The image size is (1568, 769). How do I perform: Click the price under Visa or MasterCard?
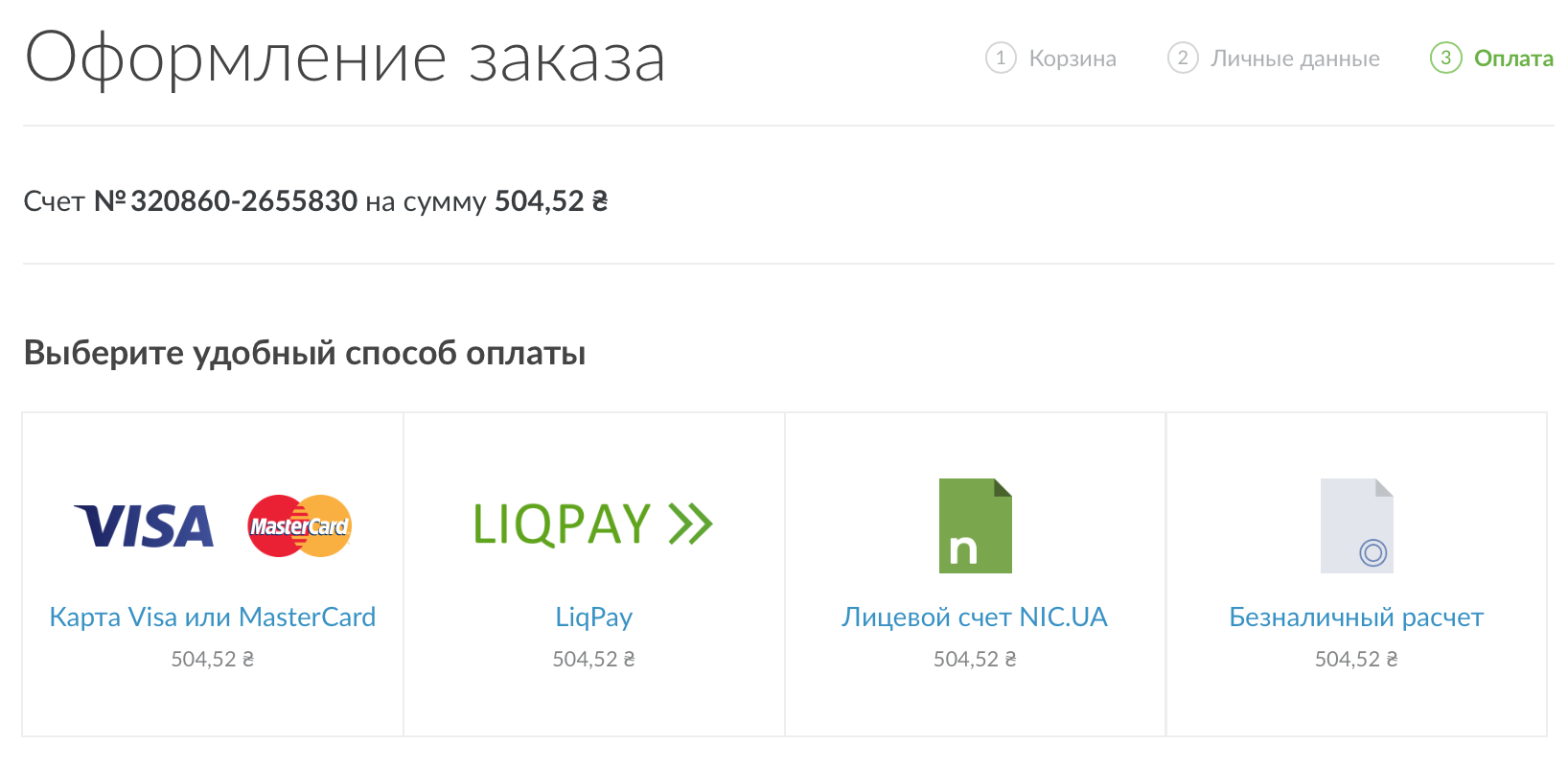(212, 659)
